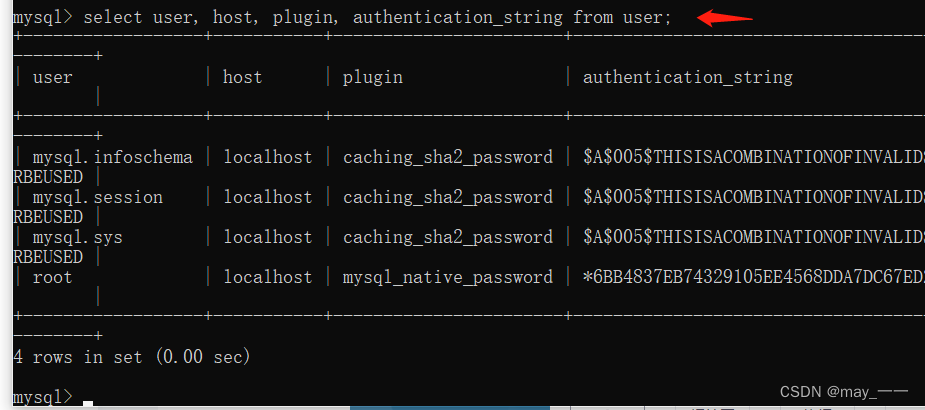The image size is (925, 410).
Task: Click the root authentication hash starting with *6BB4837
Action: 753,277
